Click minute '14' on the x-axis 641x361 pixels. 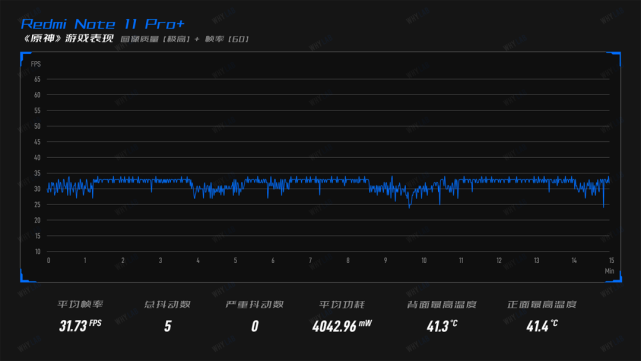[574, 260]
